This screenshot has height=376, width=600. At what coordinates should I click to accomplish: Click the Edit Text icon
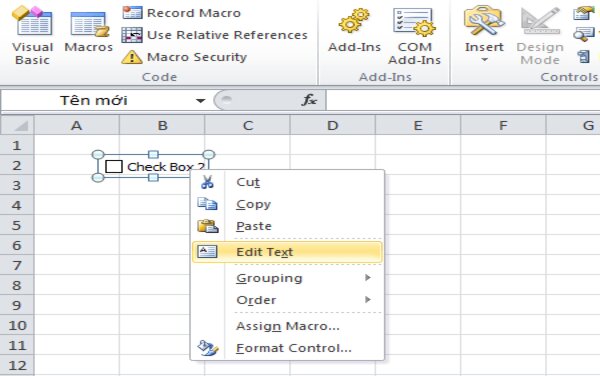coord(207,251)
